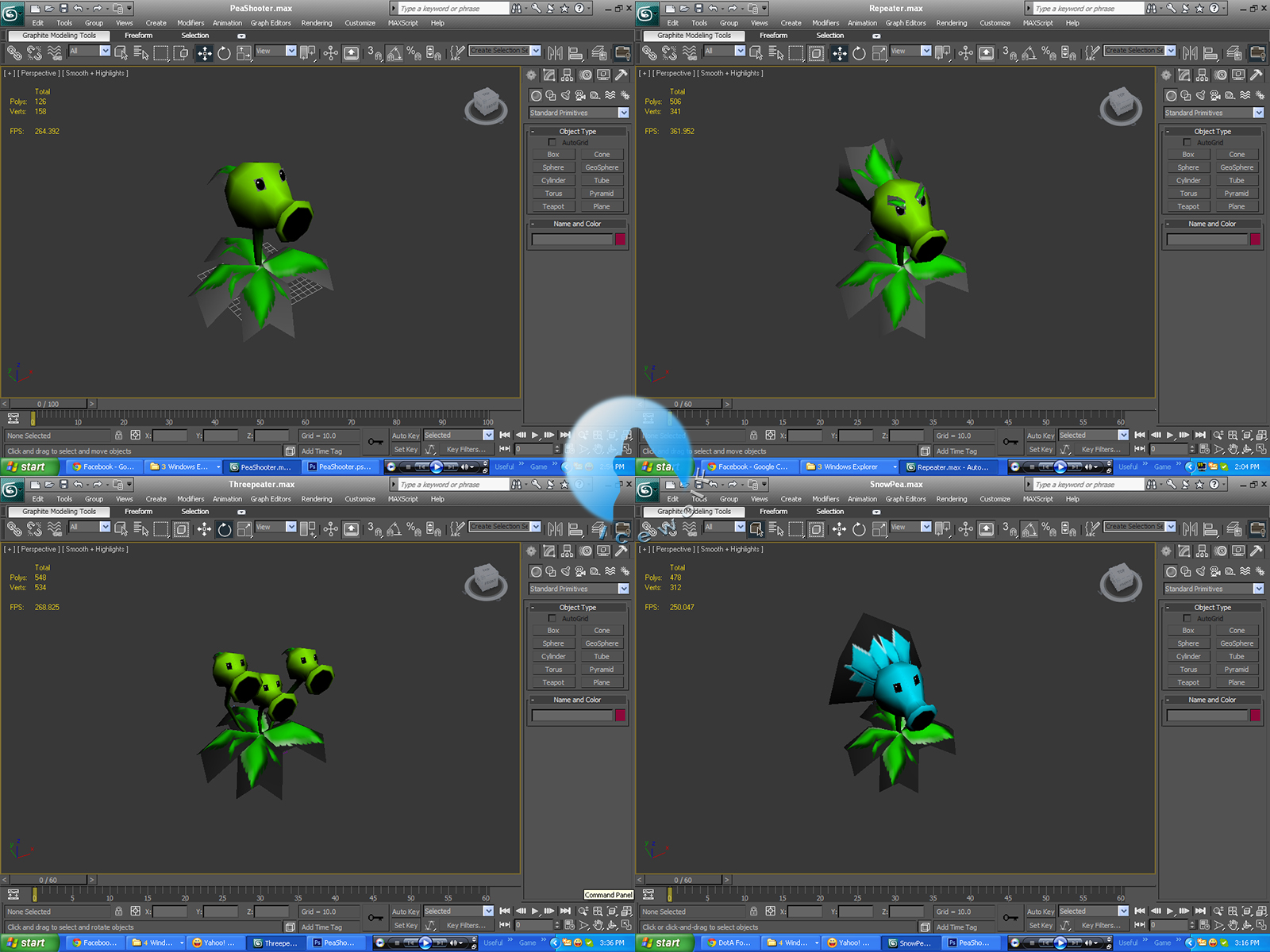Open View coordinate system dropdown in Repeater.max
This screenshot has height=952, width=1270.
(910, 51)
